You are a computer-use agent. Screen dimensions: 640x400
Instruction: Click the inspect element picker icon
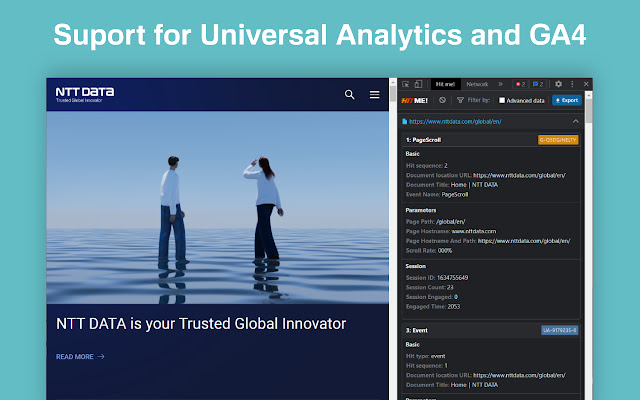click(405, 85)
